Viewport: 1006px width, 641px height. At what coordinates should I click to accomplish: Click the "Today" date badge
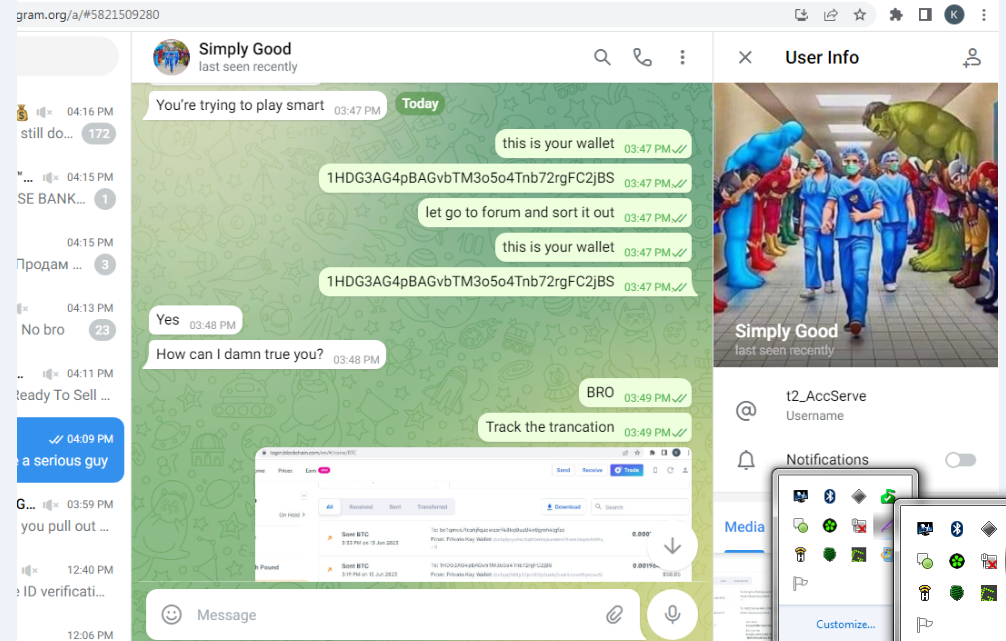click(x=420, y=103)
